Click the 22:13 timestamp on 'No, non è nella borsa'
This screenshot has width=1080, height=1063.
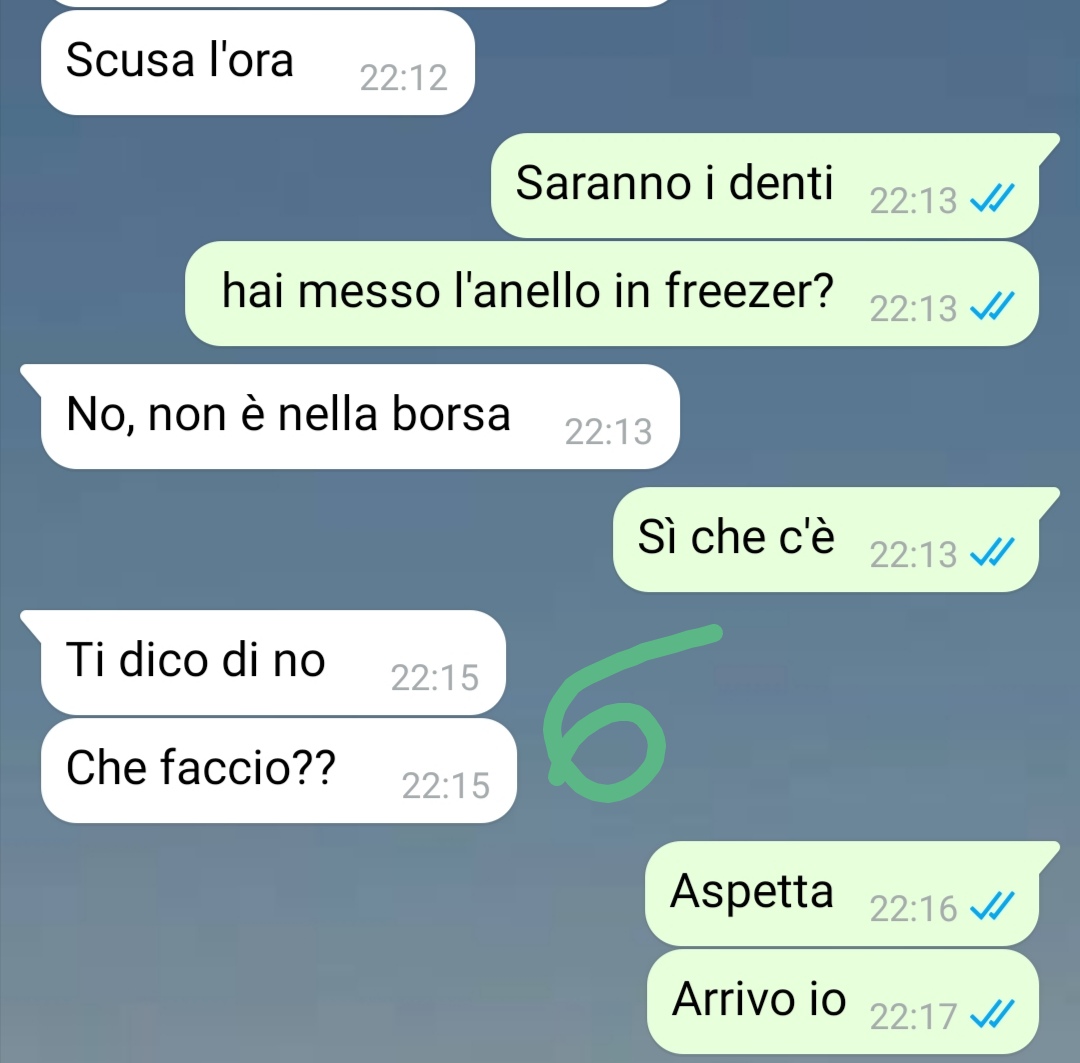608,432
